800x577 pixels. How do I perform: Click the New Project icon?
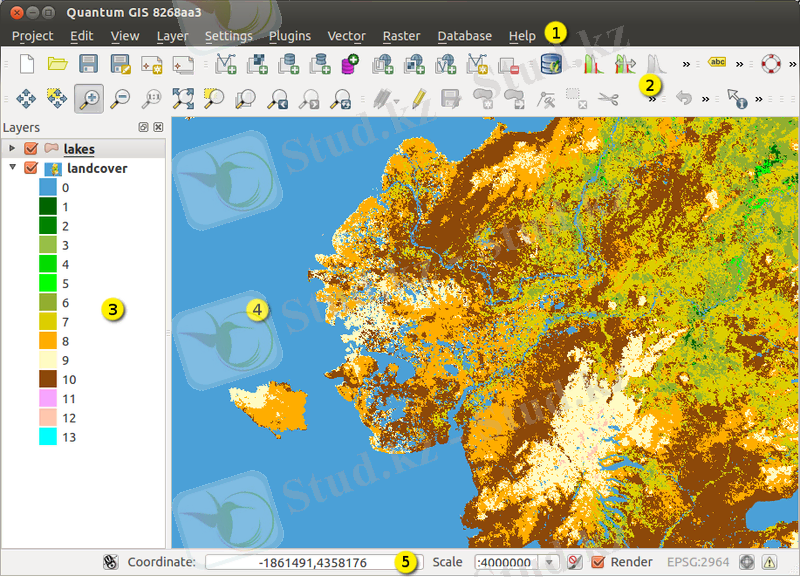point(27,65)
